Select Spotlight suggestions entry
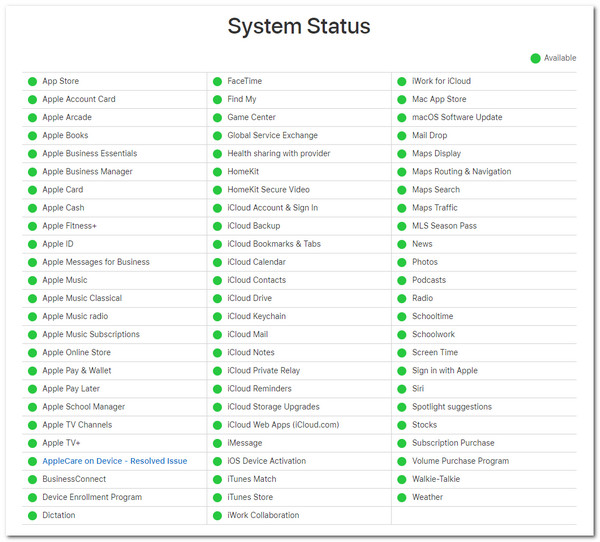600x542 pixels. [452, 406]
